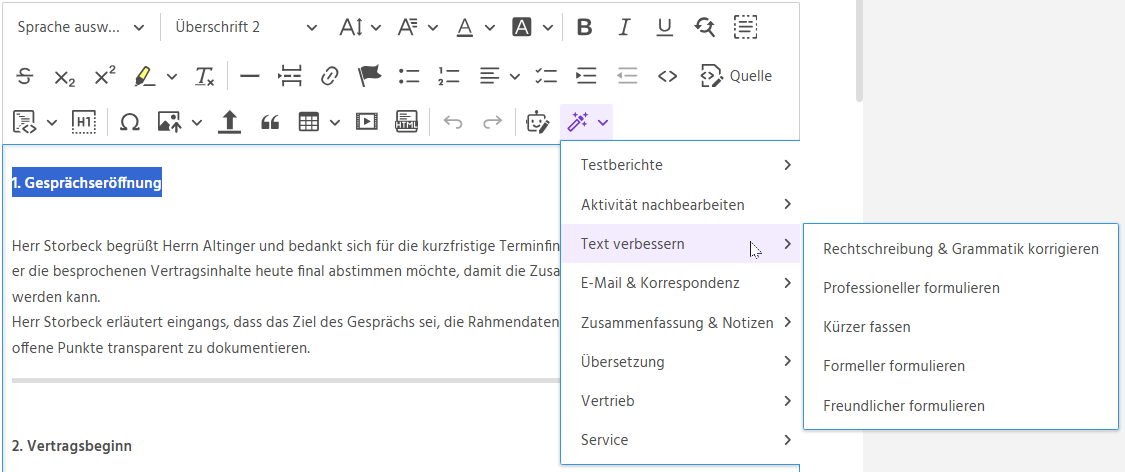
Task: Toggle bold formatting
Action: pyautogui.click(x=585, y=27)
